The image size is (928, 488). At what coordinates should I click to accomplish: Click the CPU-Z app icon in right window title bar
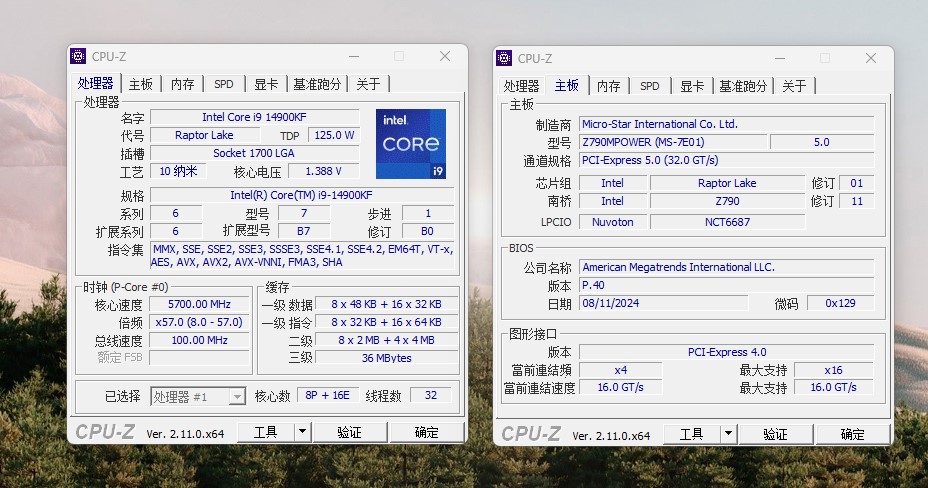point(504,58)
